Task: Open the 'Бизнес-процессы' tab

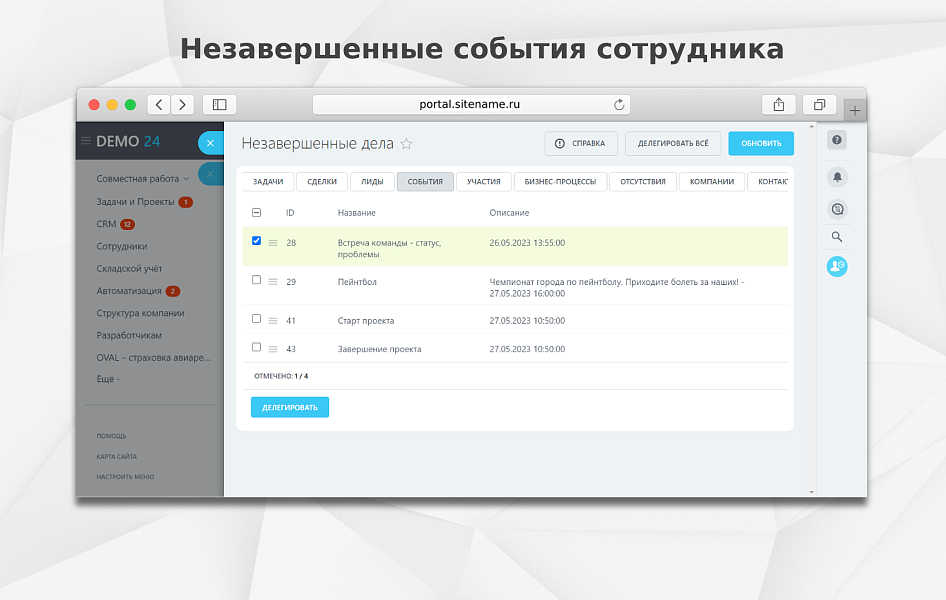Action: click(x=561, y=181)
